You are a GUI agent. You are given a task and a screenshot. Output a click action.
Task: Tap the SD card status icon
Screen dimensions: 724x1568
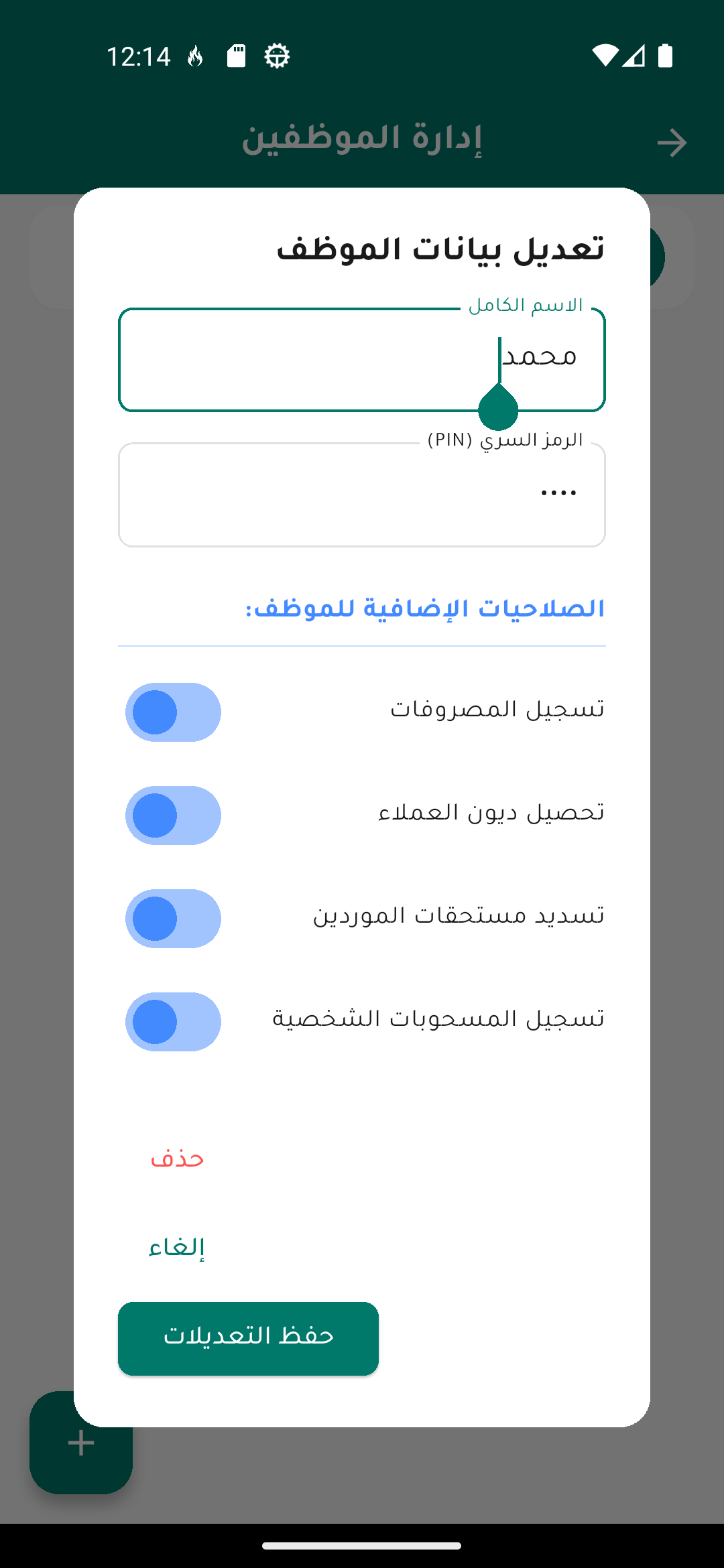236,56
